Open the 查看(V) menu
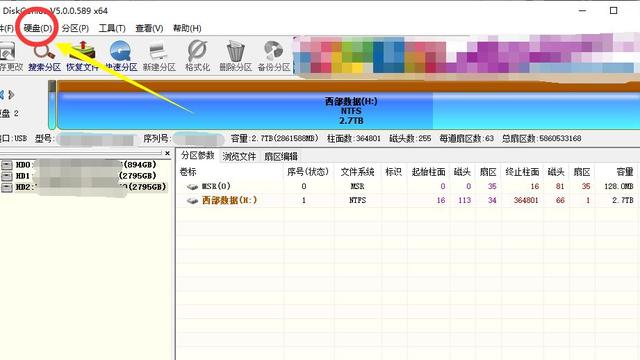The image size is (640, 360). click(149, 28)
